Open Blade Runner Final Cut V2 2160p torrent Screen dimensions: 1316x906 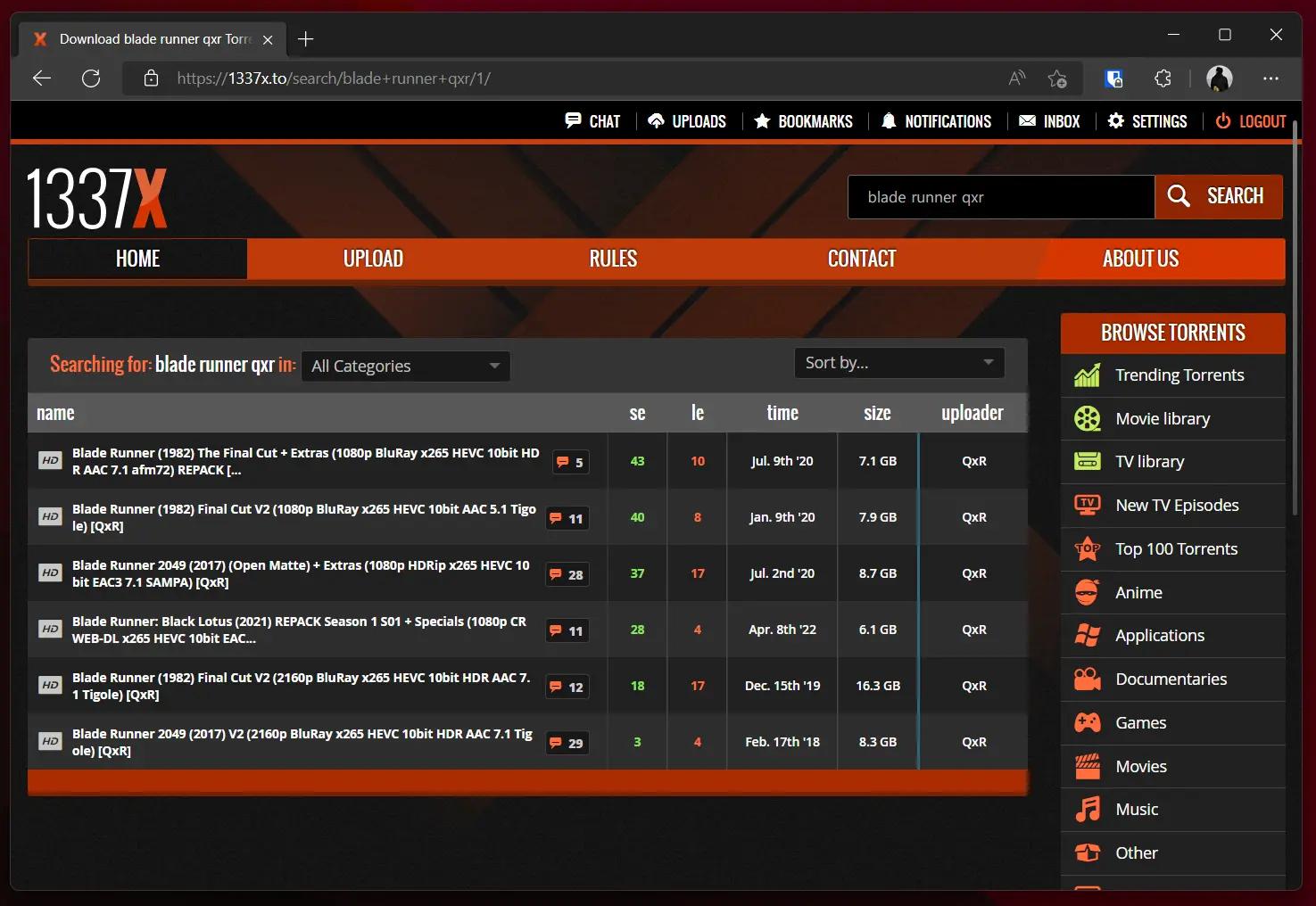(x=301, y=686)
